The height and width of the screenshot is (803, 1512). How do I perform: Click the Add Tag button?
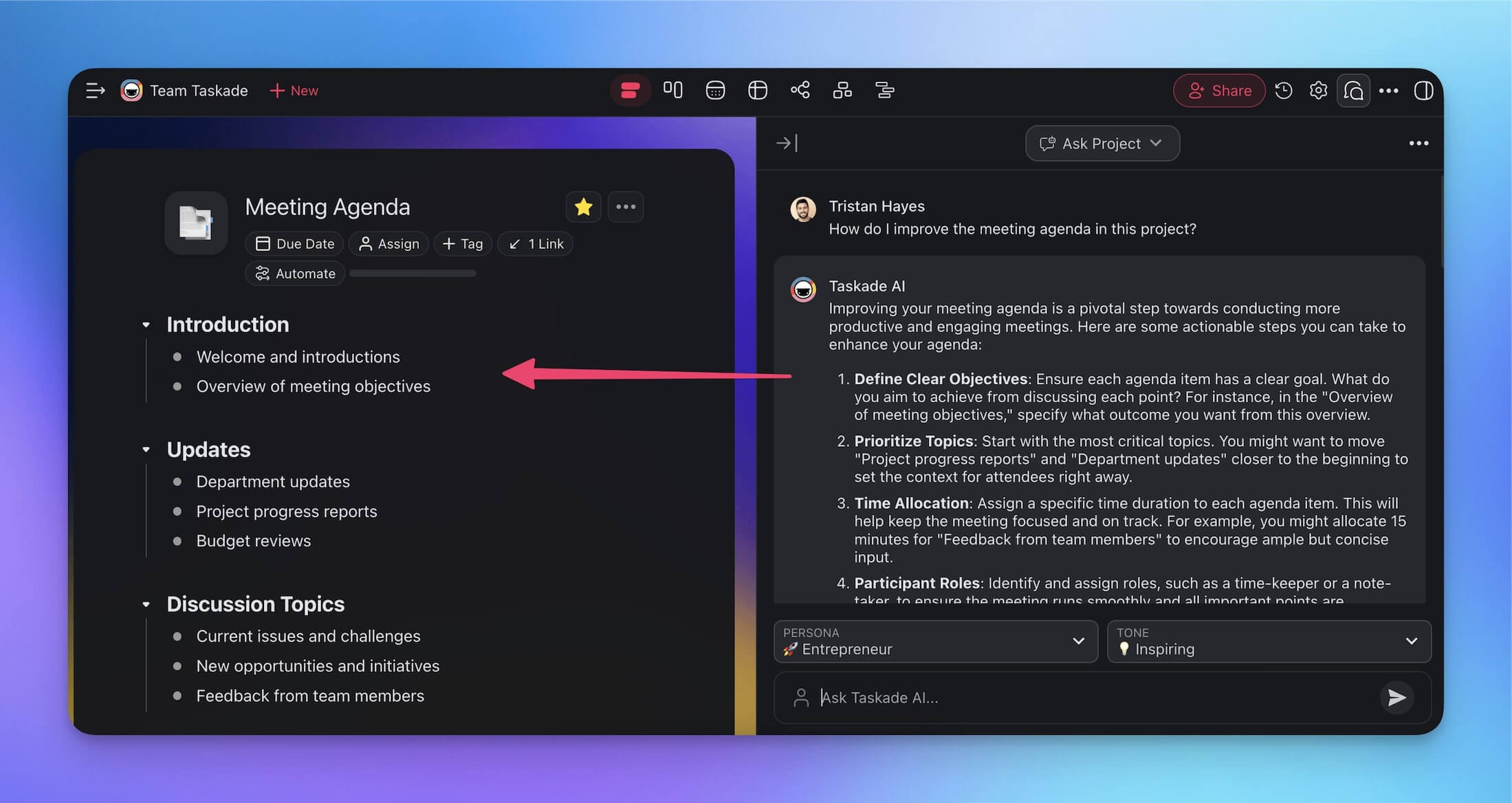[x=464, y=243]
